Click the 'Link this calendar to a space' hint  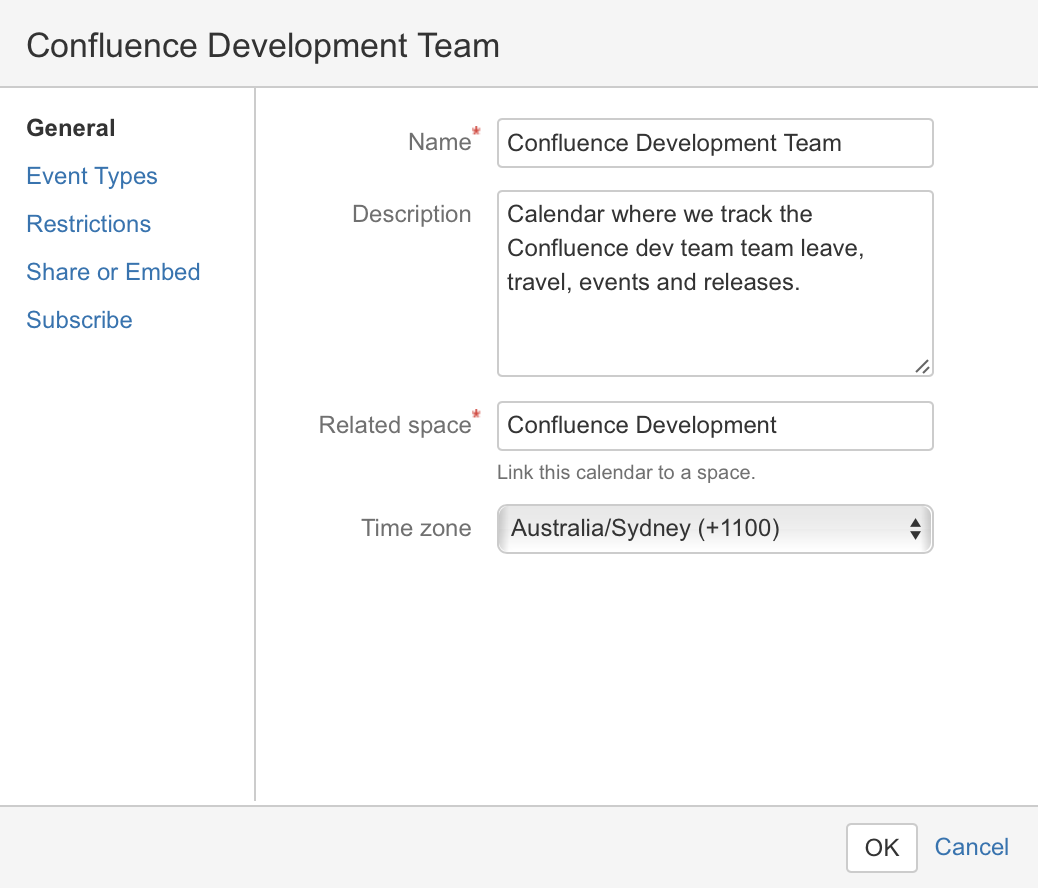[x=626, y=472]
